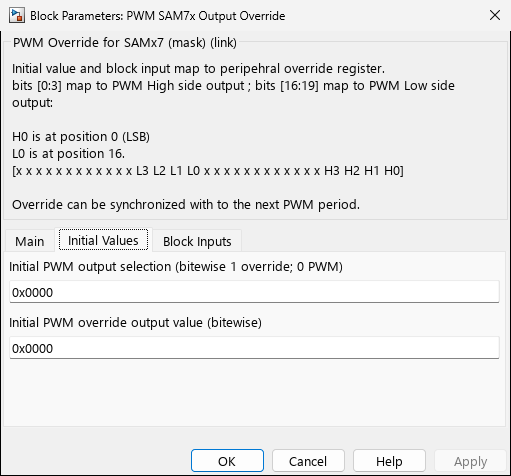The image size is (511, 476).
Task: Click the Cancel button
Action: 308,461
